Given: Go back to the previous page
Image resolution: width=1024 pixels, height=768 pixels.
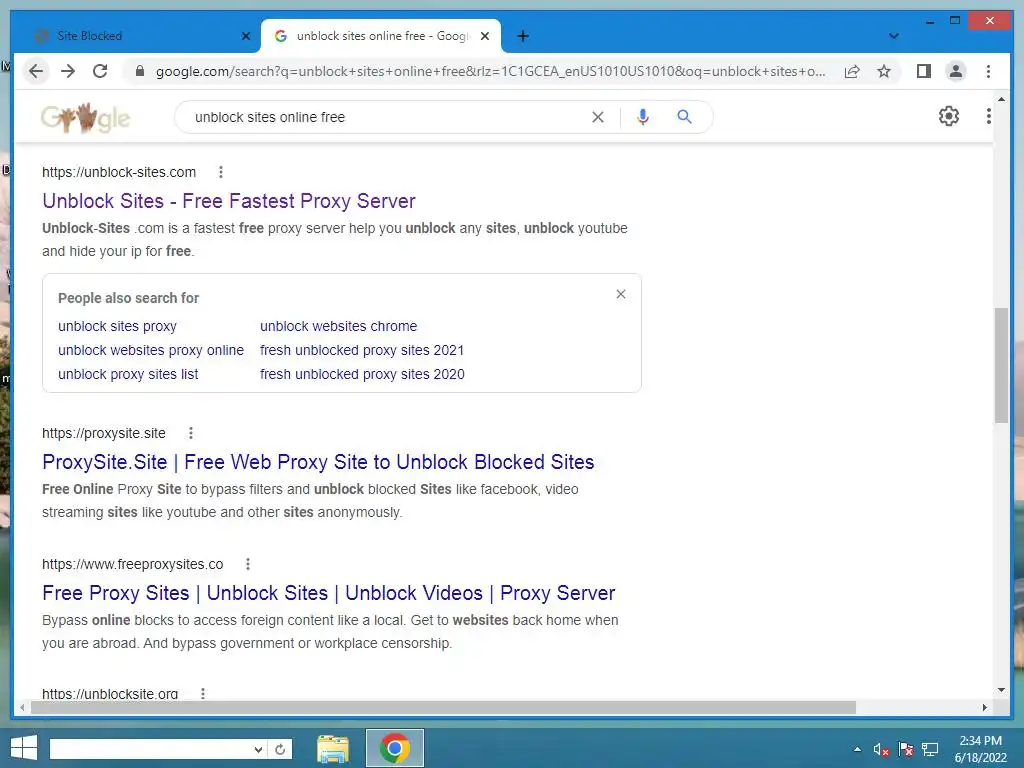Looking at the screenshot, I should 37,71.
